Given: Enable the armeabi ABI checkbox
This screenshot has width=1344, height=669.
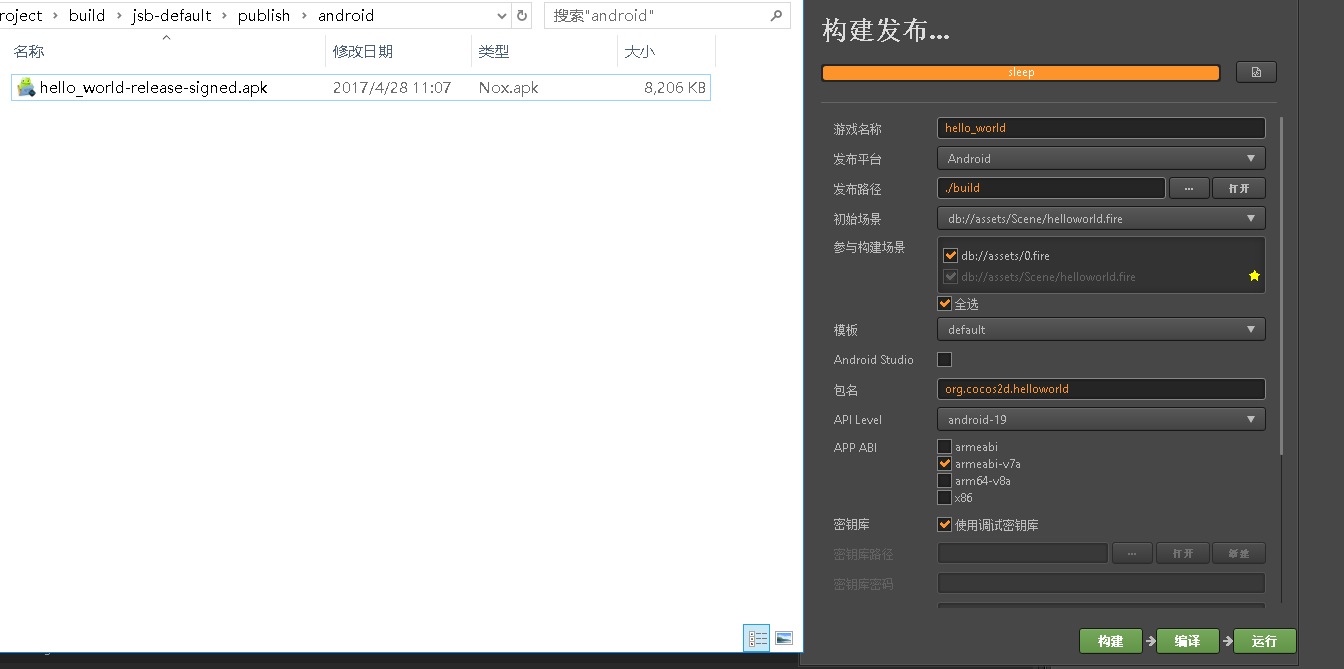Looking at the screenshot, I should click(x=944, y=447).
